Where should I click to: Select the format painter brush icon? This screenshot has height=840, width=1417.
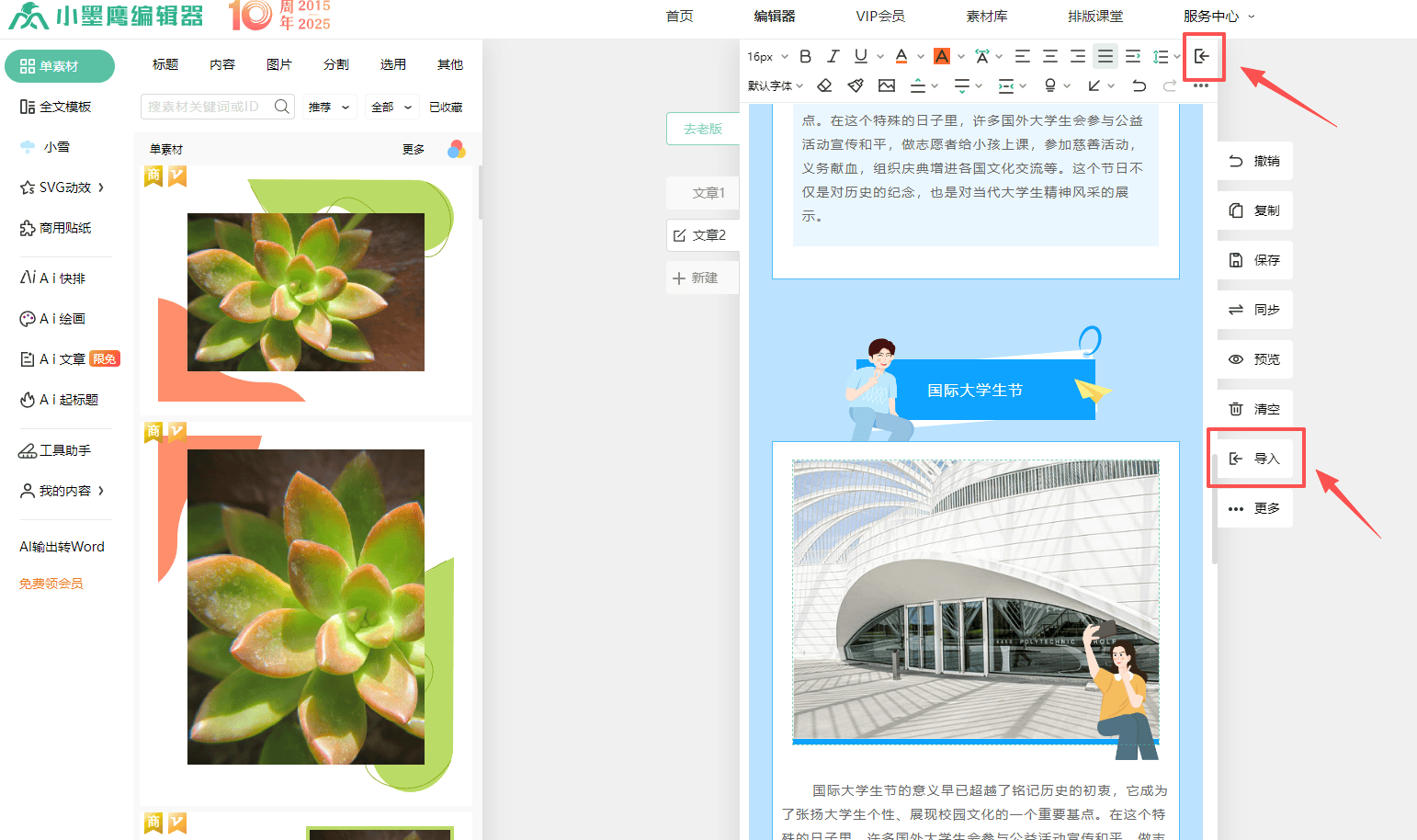point(856,85)
